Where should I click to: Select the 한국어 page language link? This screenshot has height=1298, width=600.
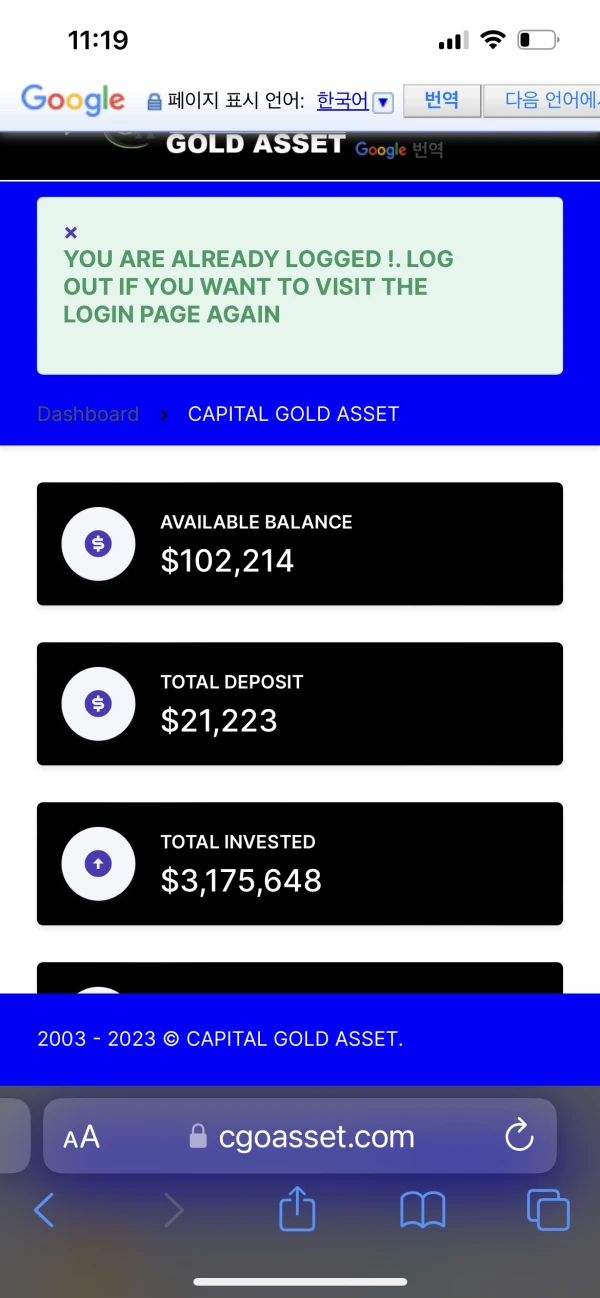click(x=342, y=101)
